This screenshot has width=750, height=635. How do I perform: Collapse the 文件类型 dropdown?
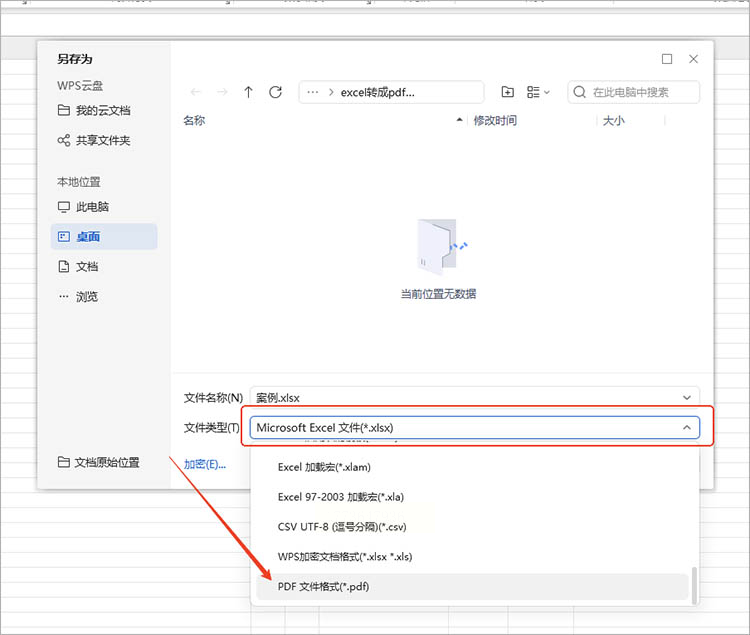(687, 427)
